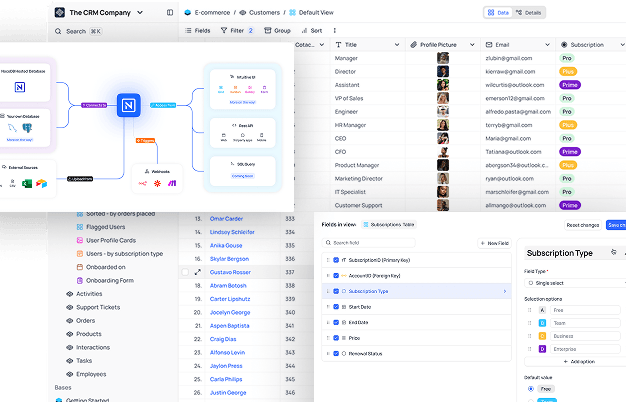626x402 pixels.
Task: Click the Default View grid icon
Action: pos(292,12)
